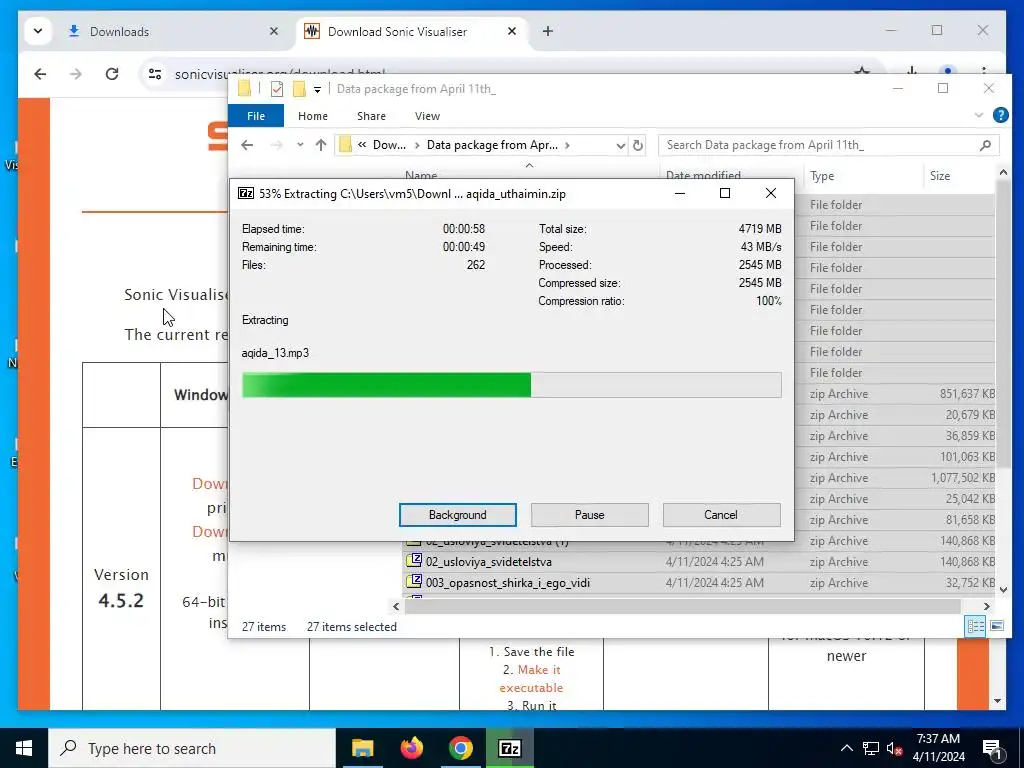Expand the address bar history dropdown
This screenshot has width=1024, height=768.
(x=620, y=146)
